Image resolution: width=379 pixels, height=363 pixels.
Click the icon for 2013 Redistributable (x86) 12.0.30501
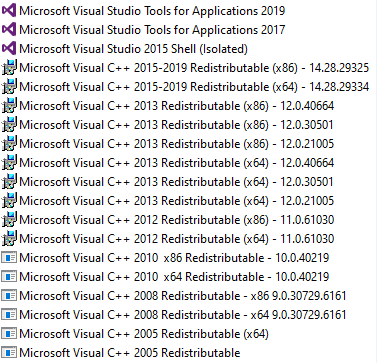coord(9,125)
